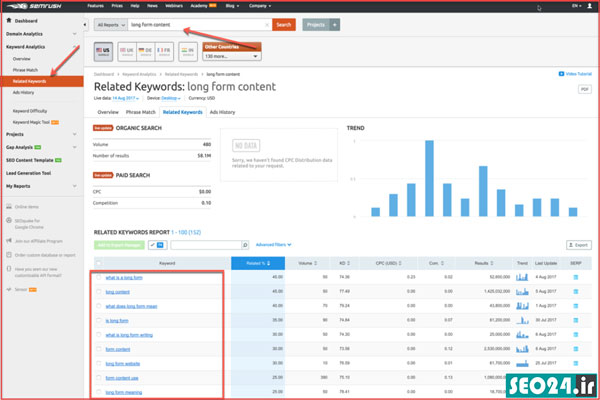Click the Order custom database icon
Screen dimensions: 600x400
pos(9,255)
